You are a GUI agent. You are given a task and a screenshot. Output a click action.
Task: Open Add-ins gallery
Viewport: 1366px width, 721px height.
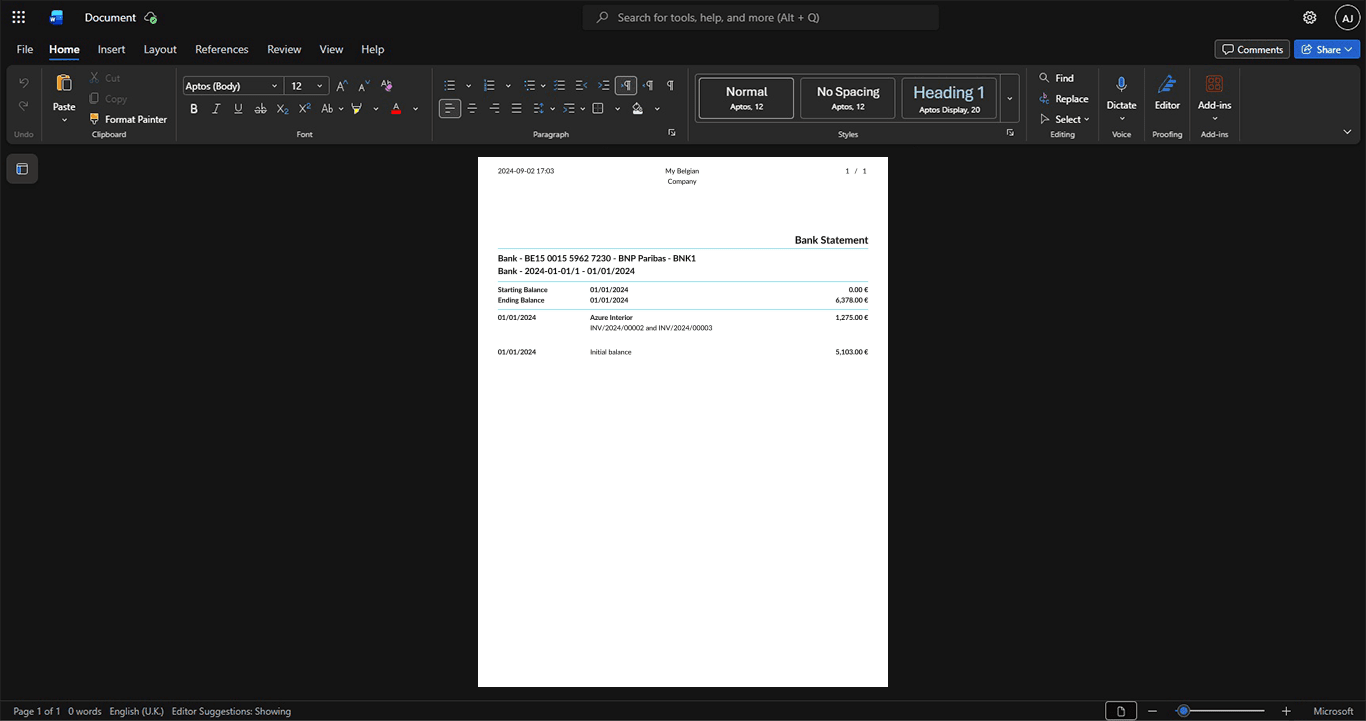(1214, 92)
